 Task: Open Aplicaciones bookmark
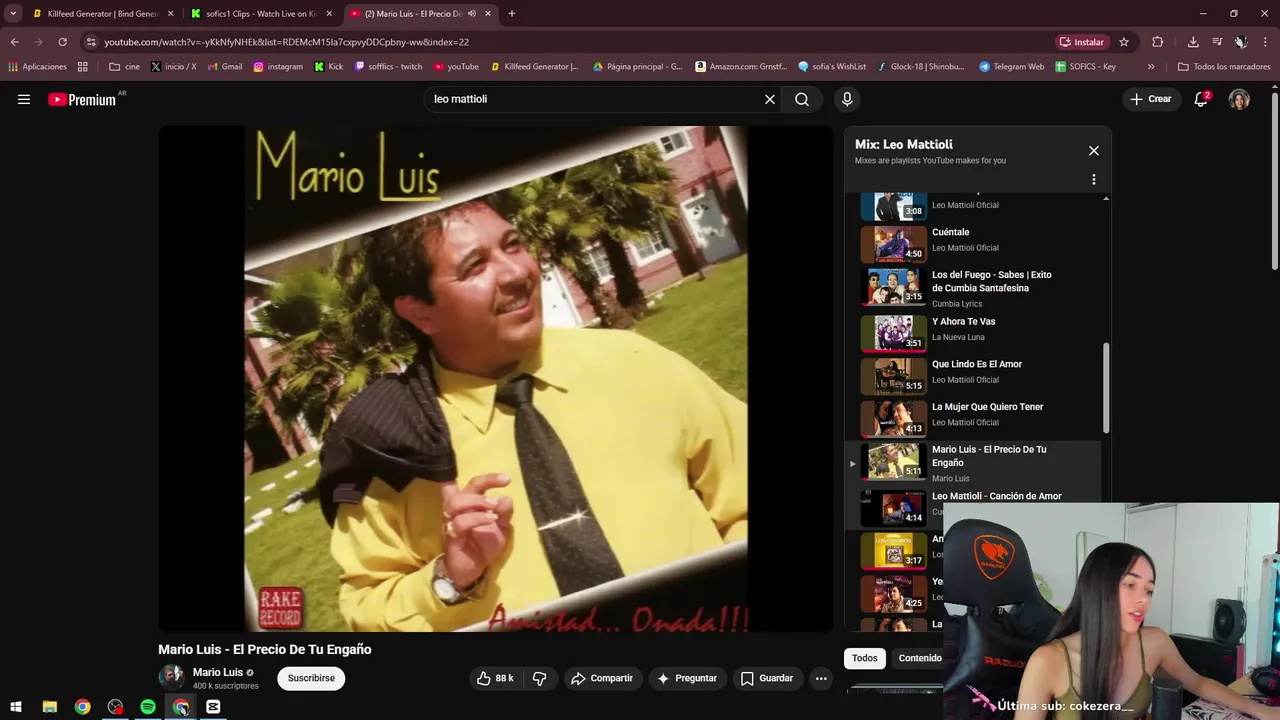[37, 67]
